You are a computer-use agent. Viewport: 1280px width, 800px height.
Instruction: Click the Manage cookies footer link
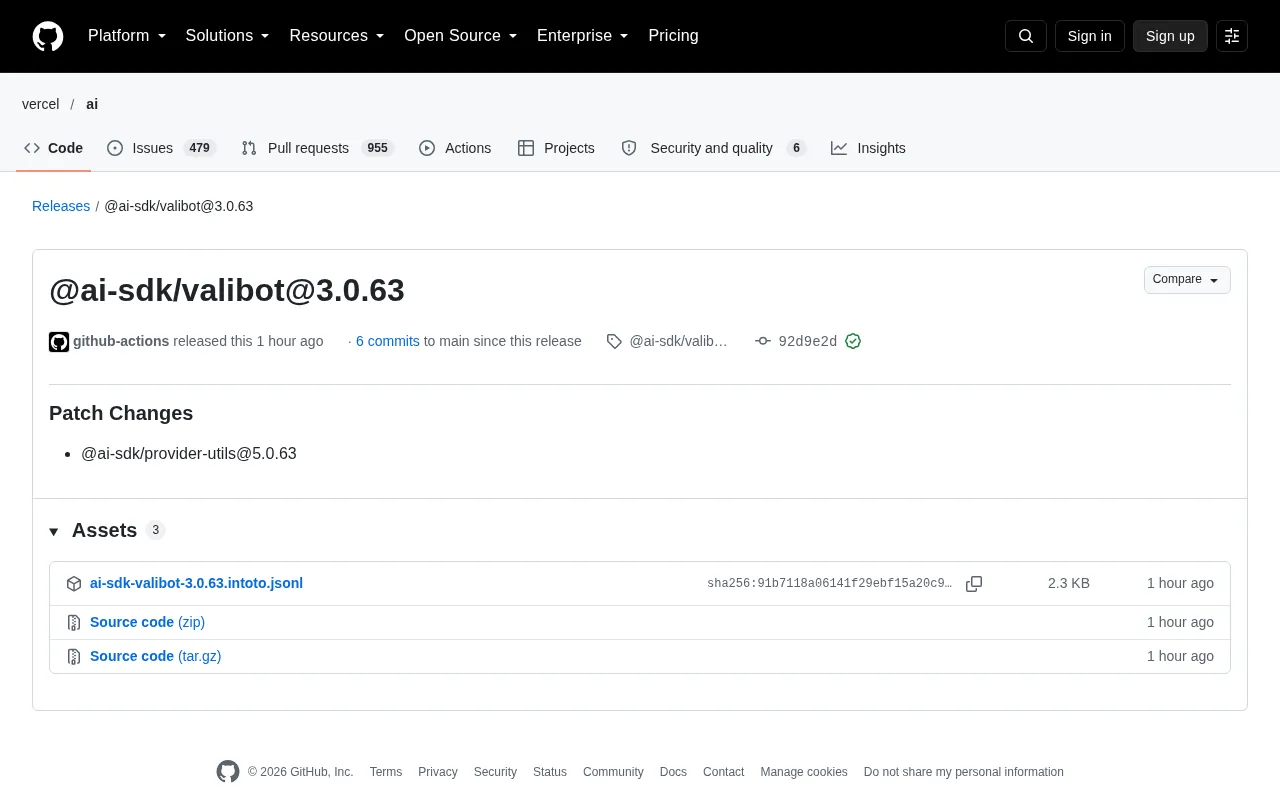(x=804, y=772)
